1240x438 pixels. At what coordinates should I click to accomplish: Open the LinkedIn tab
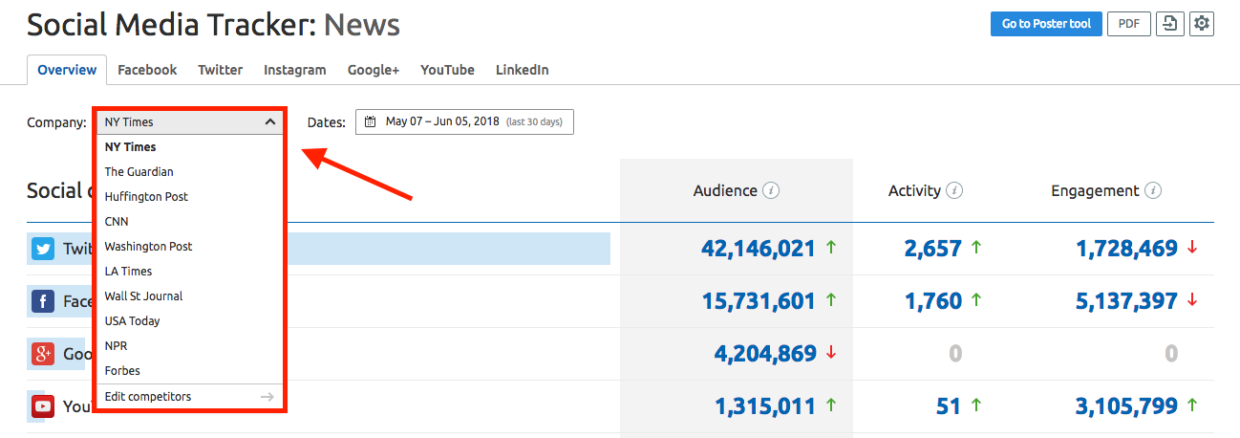(x=522, y=70)
